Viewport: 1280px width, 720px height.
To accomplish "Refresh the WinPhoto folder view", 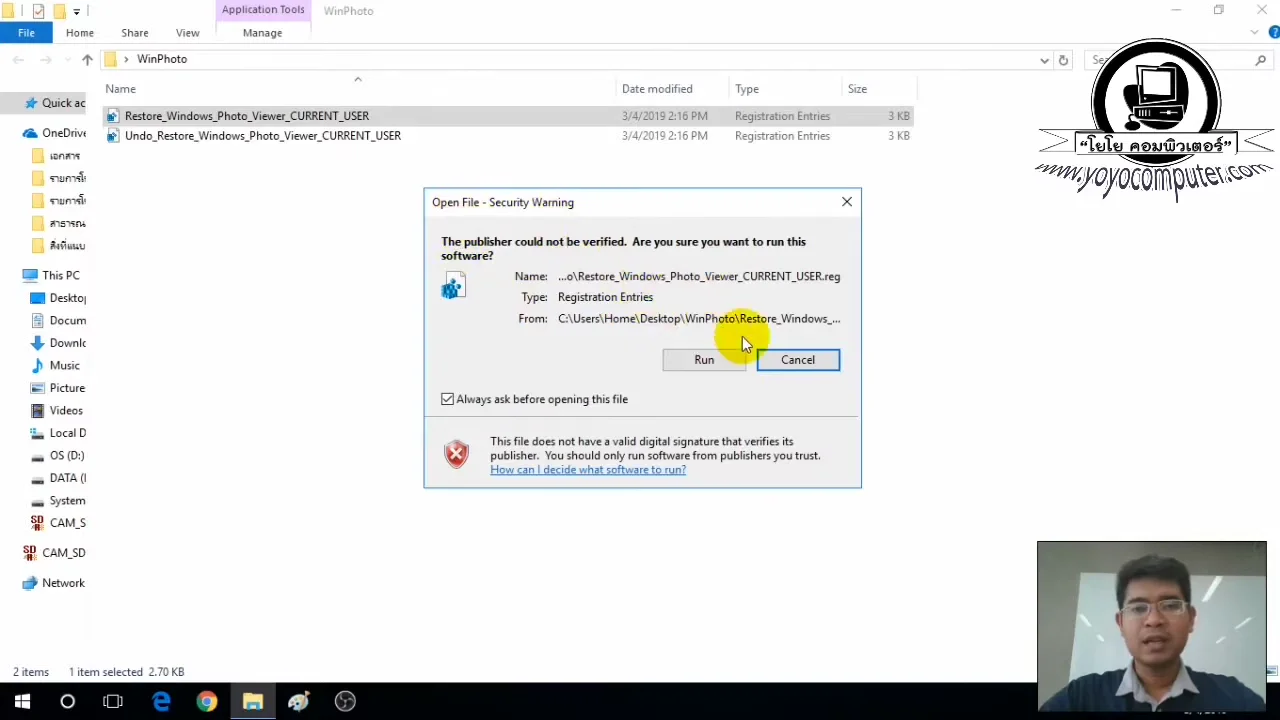I will 1063,60.
